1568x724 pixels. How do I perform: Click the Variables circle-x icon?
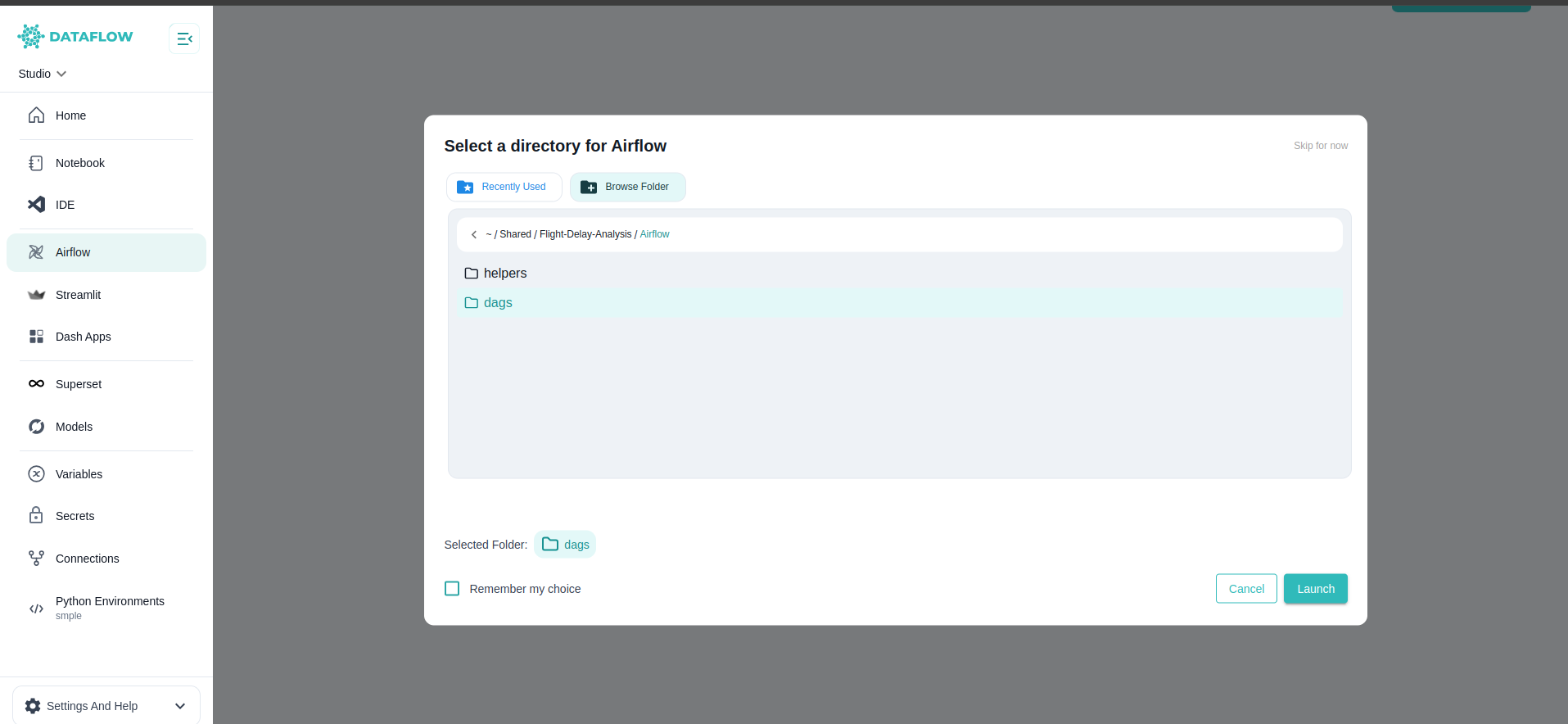click(x=36, y=474)
